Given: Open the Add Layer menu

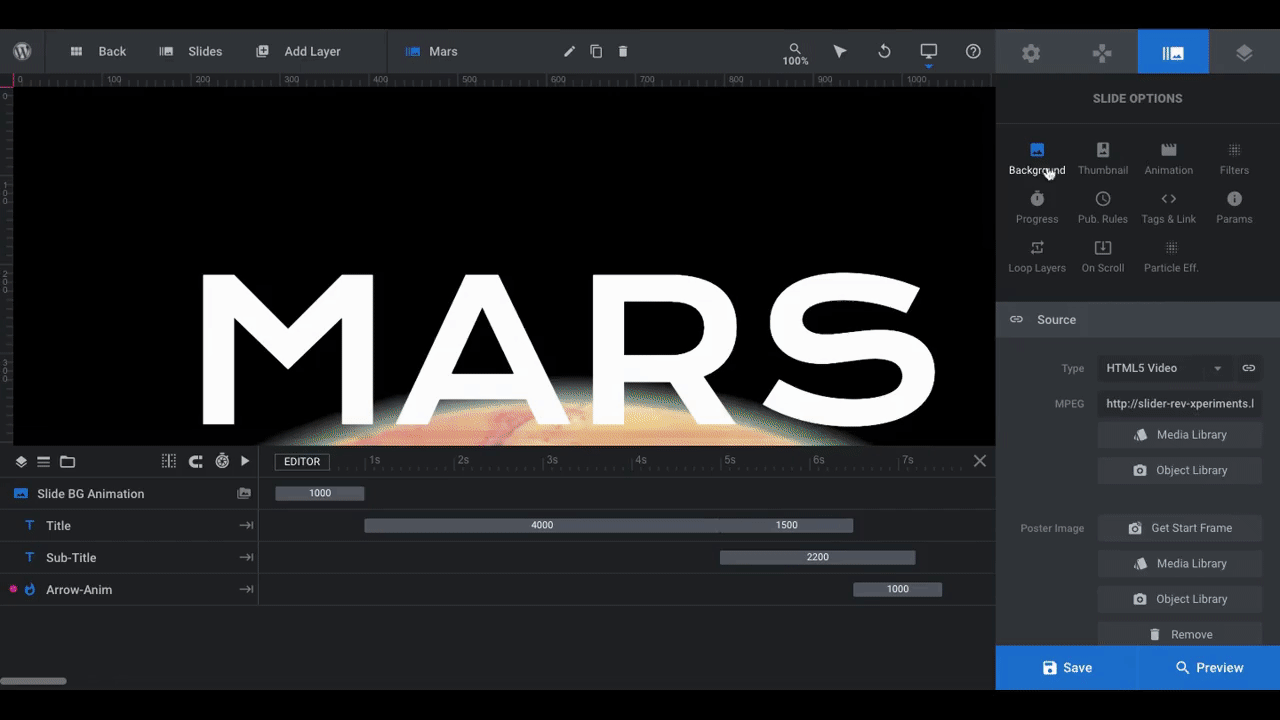Looking at the screenshot, I should pos(298,51).
